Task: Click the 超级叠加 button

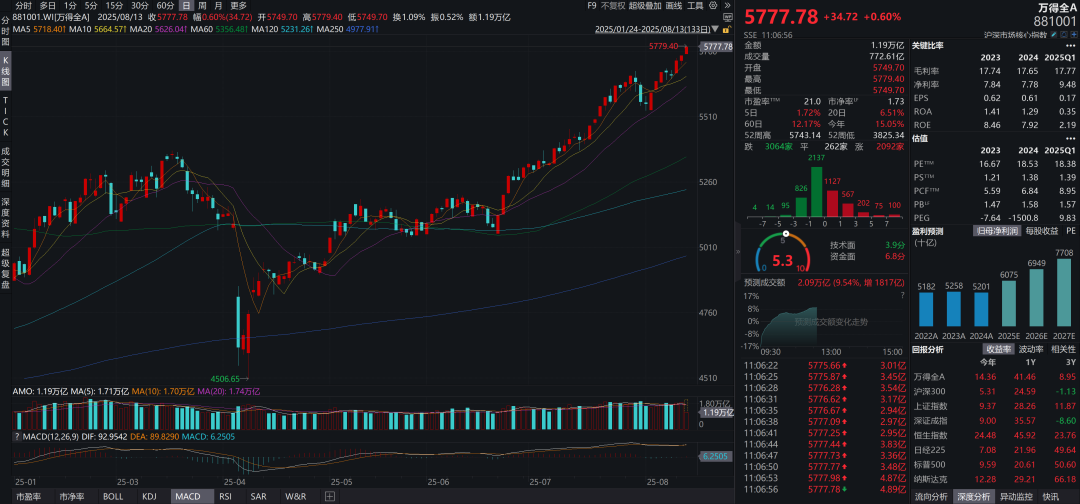Action: click(x=645, y=6)
